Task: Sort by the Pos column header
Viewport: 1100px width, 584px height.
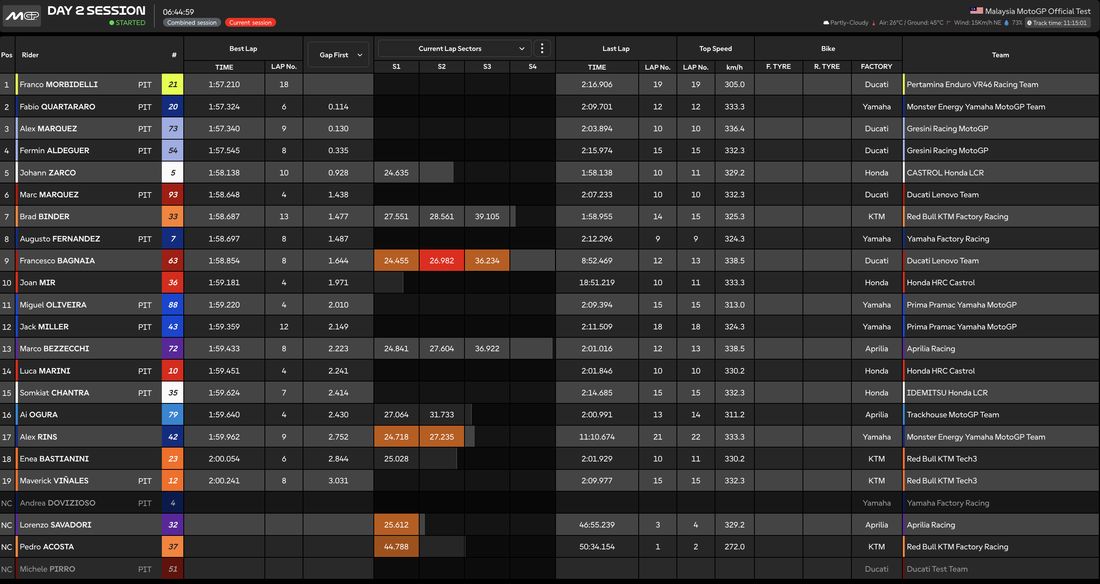Action: point(7,55)
